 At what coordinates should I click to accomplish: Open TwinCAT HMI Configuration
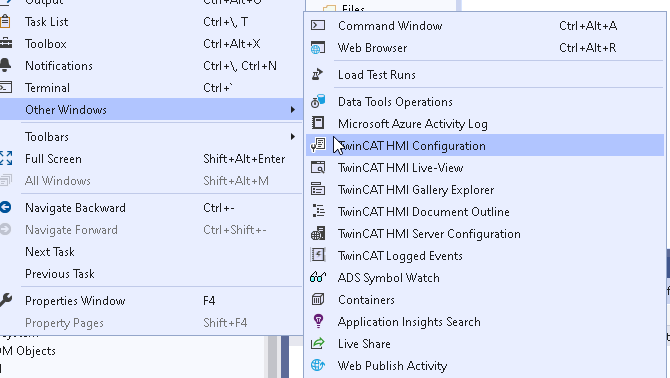[x=485, y=146]
